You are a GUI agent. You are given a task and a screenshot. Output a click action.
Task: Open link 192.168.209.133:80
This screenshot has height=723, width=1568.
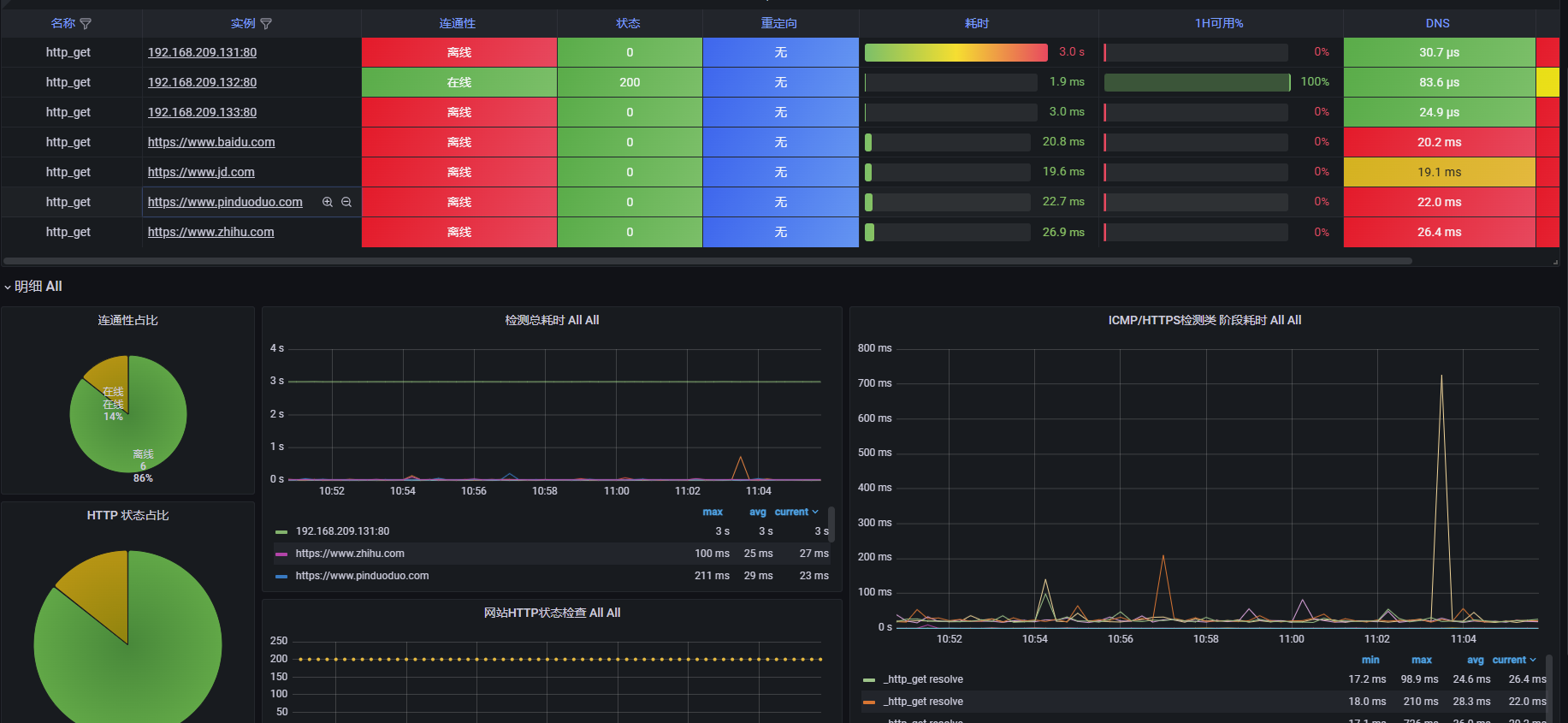(202, 112)
